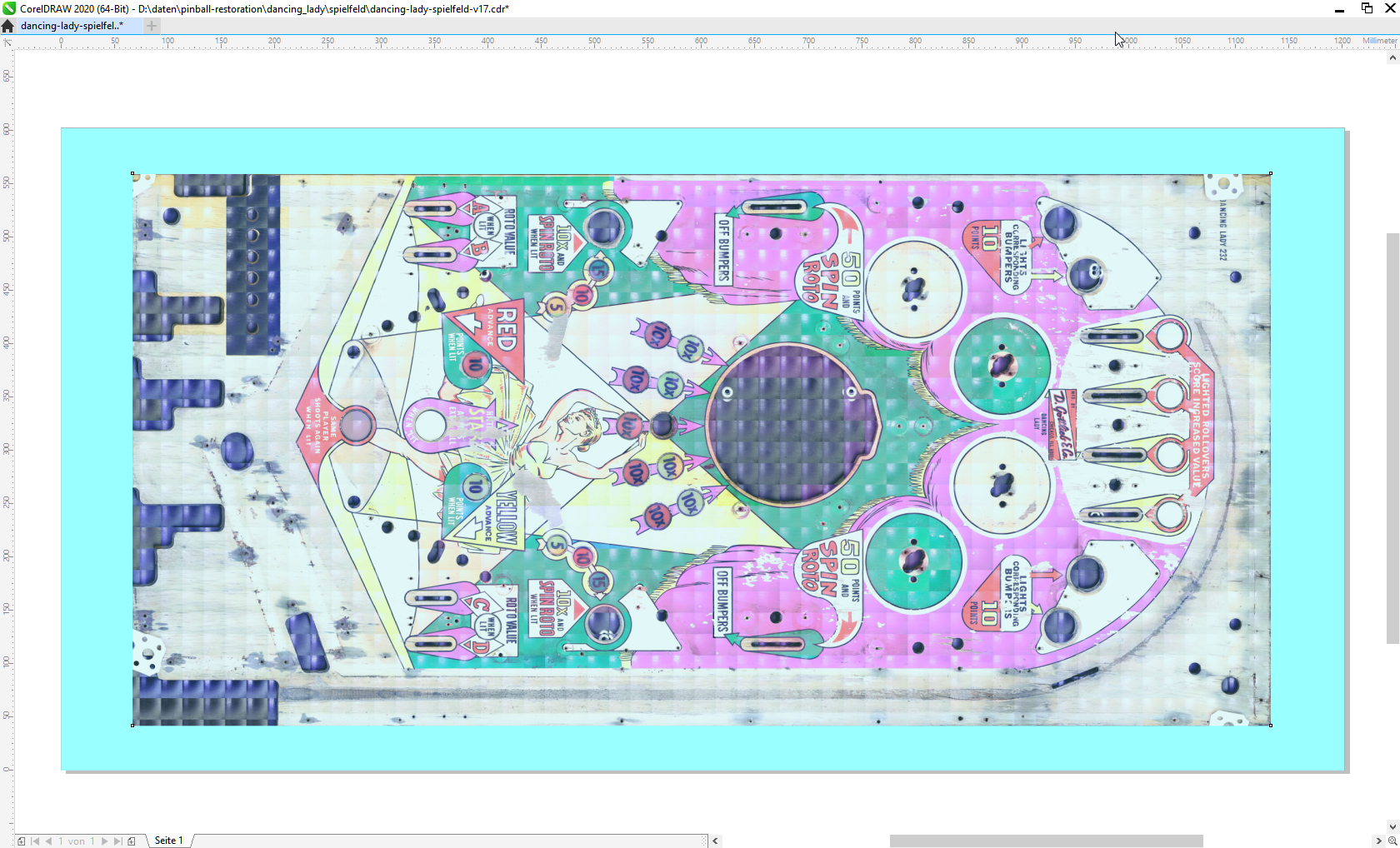Click the horizontal scroll left arrow
Viewport: 1400px width, 848px height.
click(715, 841)
